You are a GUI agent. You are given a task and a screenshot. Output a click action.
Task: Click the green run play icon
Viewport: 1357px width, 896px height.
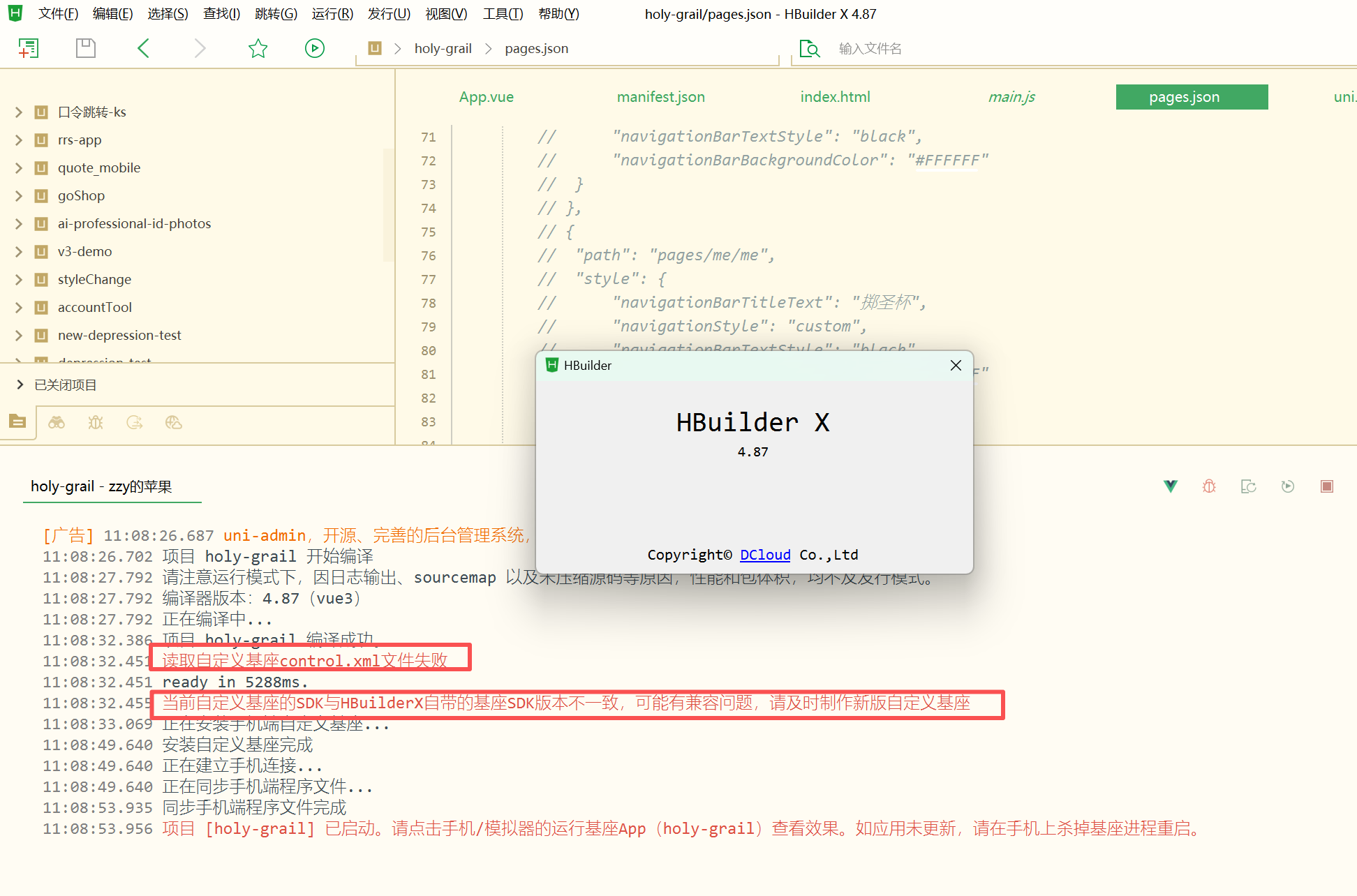tap(315, 48)
